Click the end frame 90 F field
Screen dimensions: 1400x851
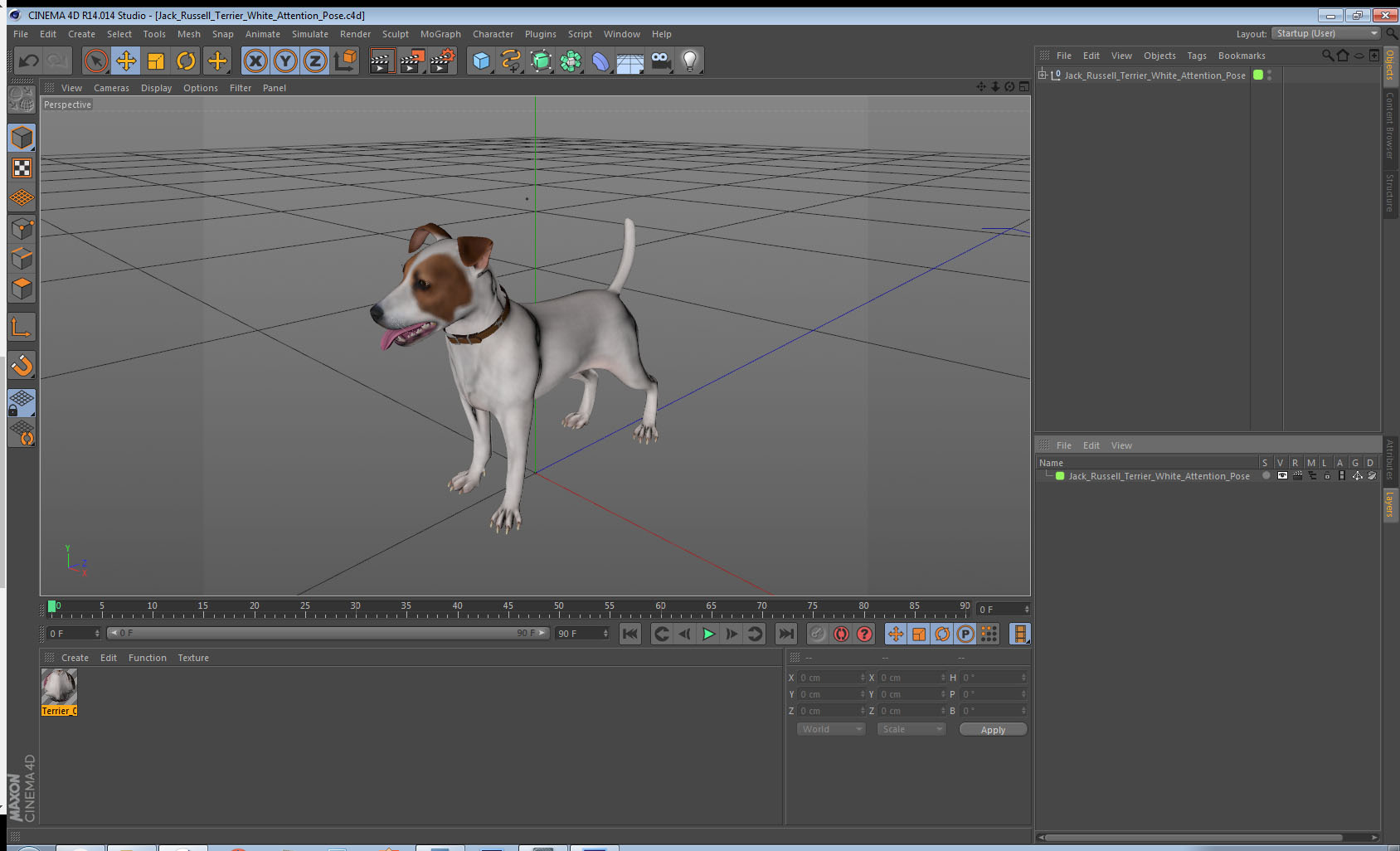click(x=582, y=634)
